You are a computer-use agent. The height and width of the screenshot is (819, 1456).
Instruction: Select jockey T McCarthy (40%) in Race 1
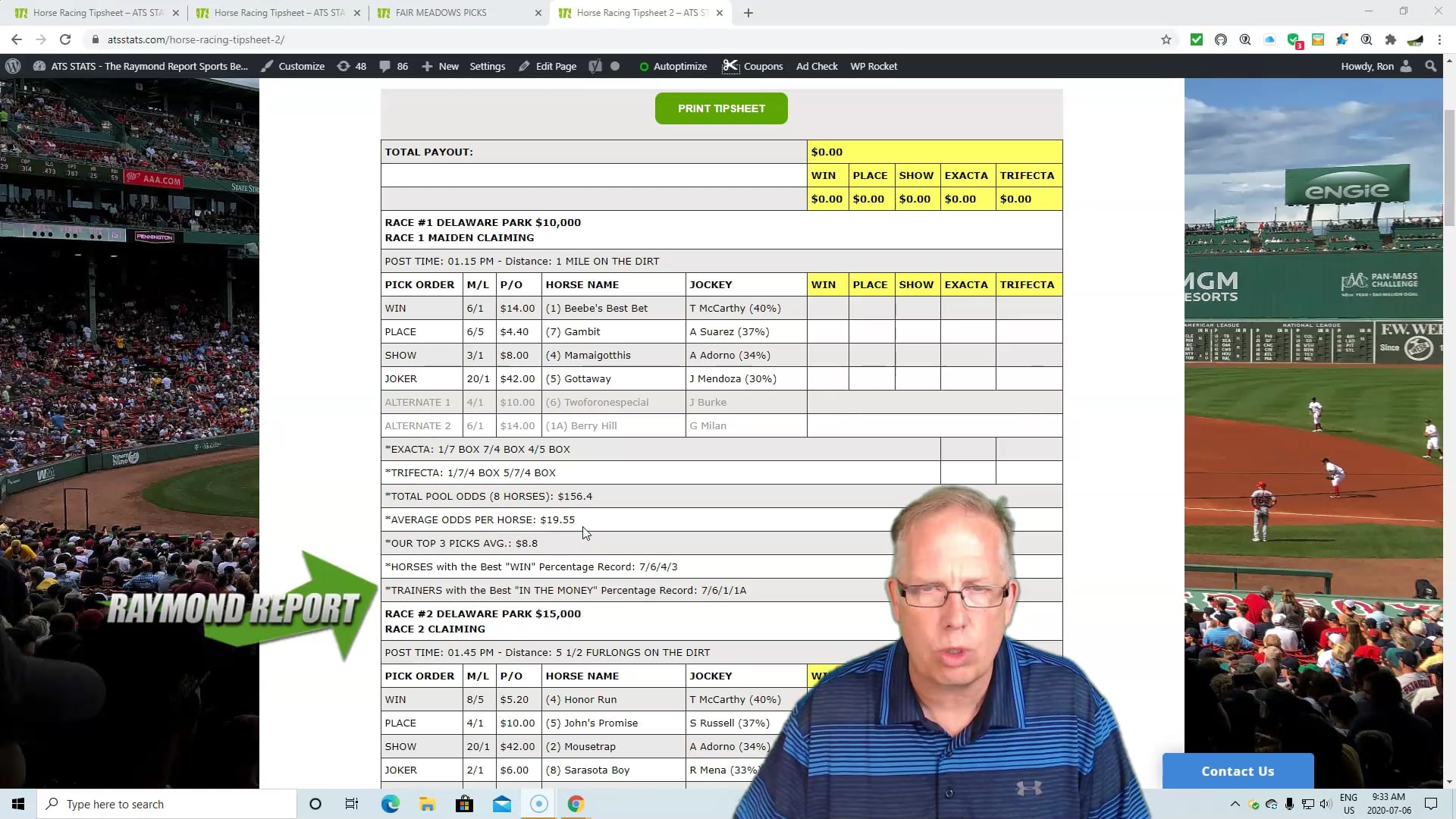pos(735,308)
